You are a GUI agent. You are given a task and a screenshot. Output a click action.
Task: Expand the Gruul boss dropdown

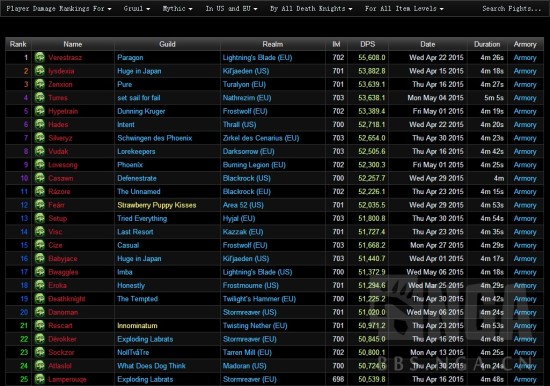tap(137, 8)
